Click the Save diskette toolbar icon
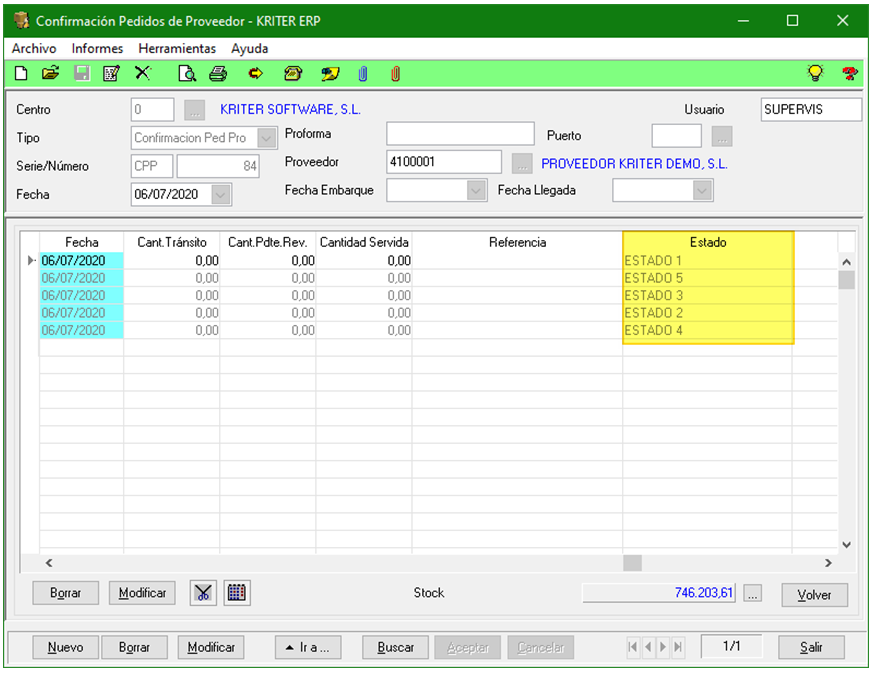This screenshot has height=673, width=872. click(x=82, y=73)
